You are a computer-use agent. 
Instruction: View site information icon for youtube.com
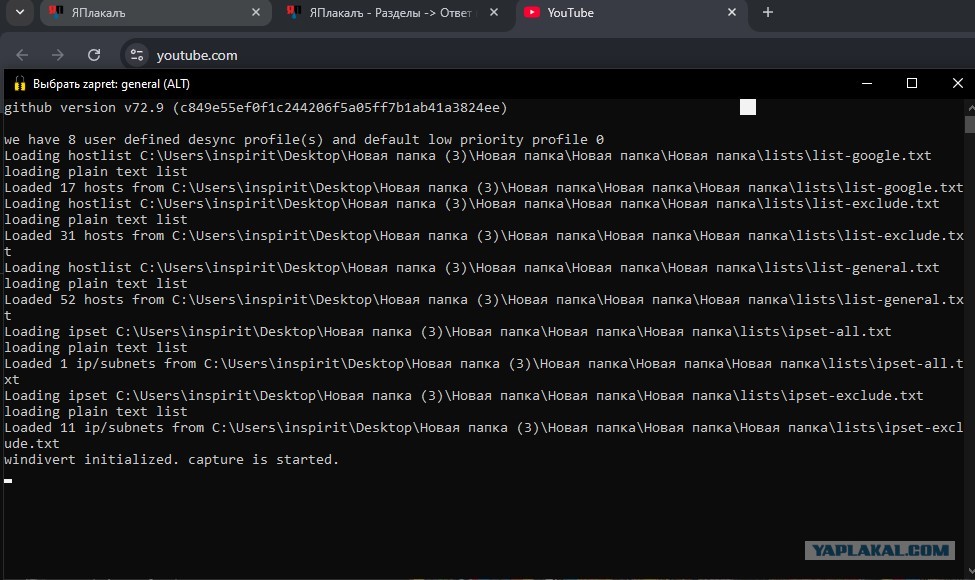(x=137, y=55)
